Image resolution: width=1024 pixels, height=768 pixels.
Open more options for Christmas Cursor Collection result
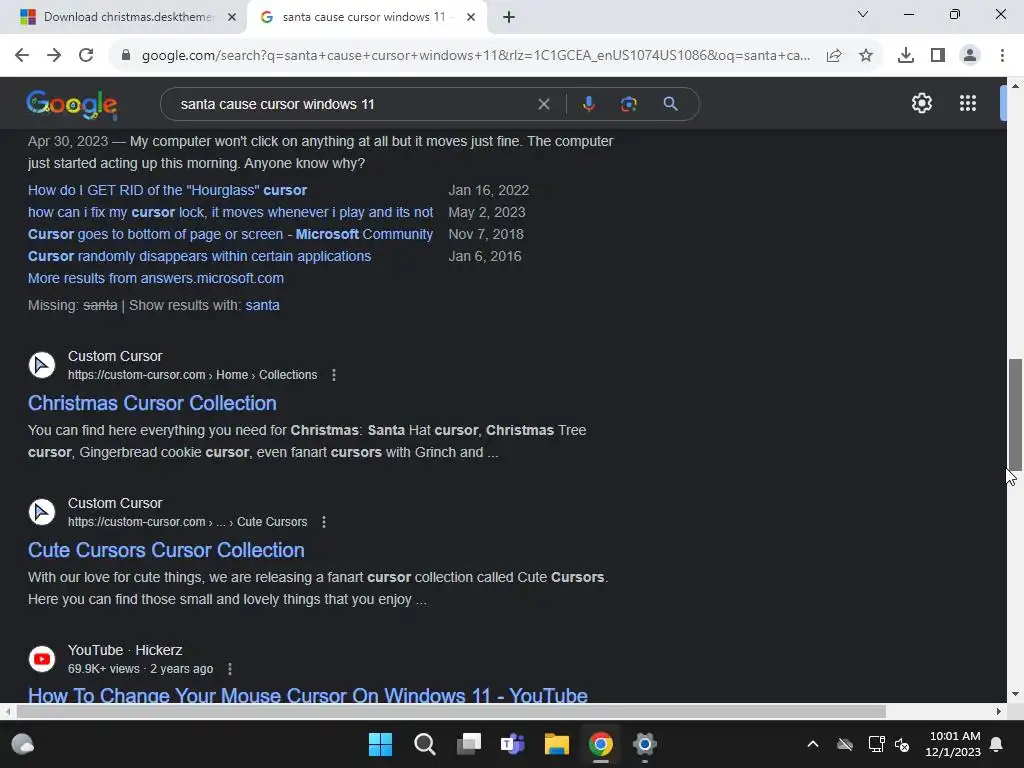pyautogui.click(x=334, y=375)
